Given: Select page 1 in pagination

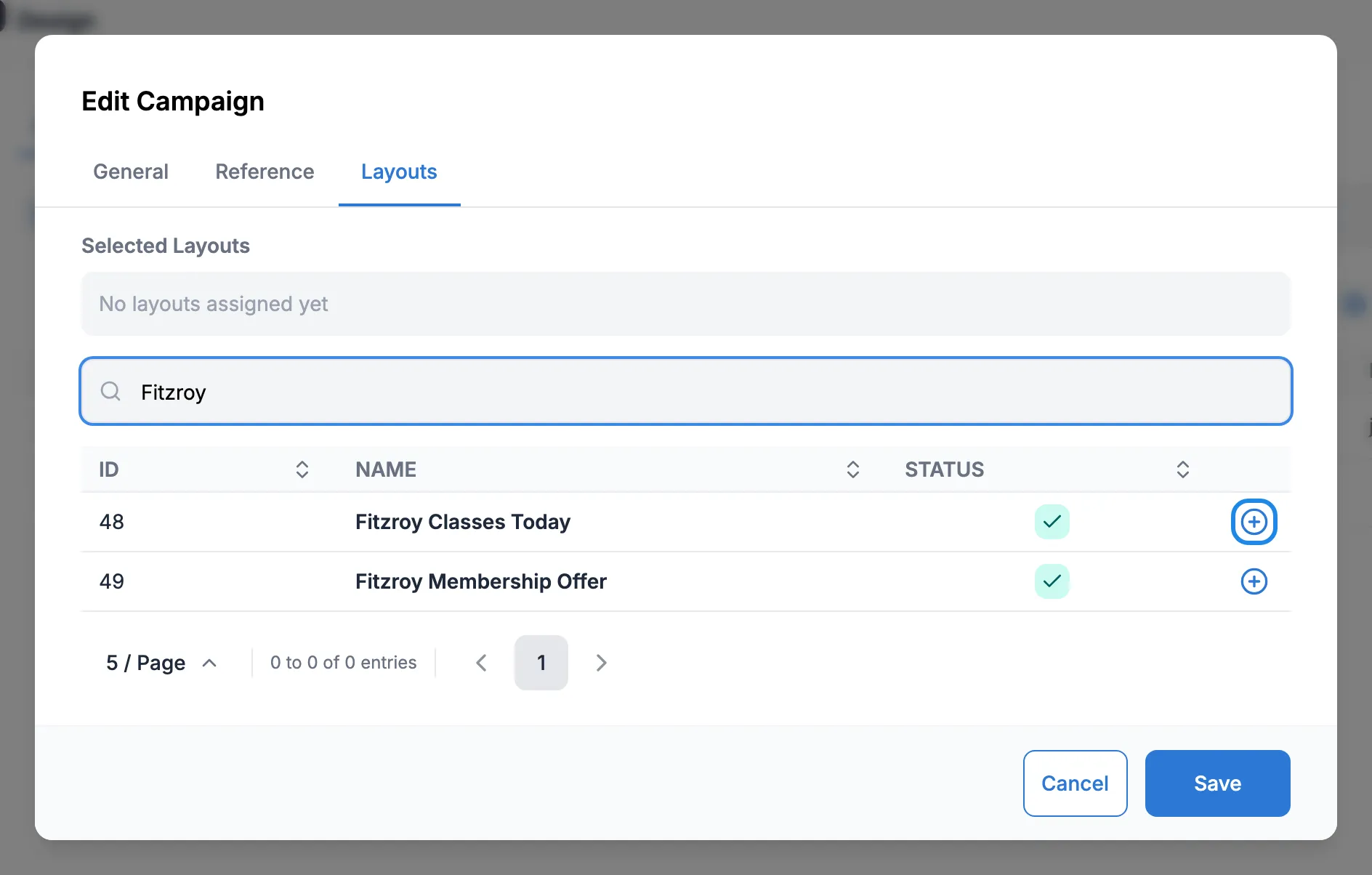Looking at the screenshot, I should click(541, 663).
